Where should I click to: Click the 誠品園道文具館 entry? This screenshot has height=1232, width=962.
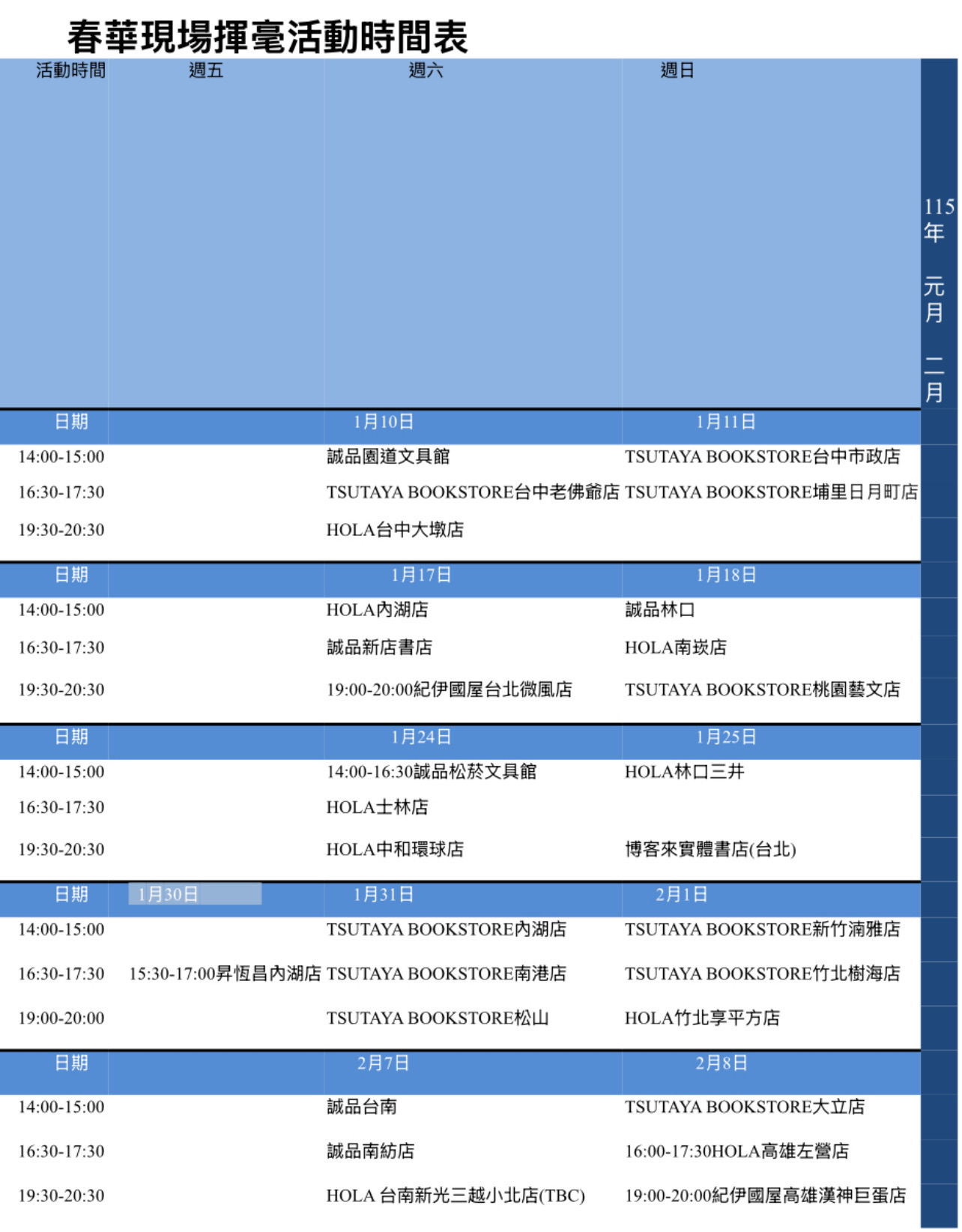(x=388, y=456)
